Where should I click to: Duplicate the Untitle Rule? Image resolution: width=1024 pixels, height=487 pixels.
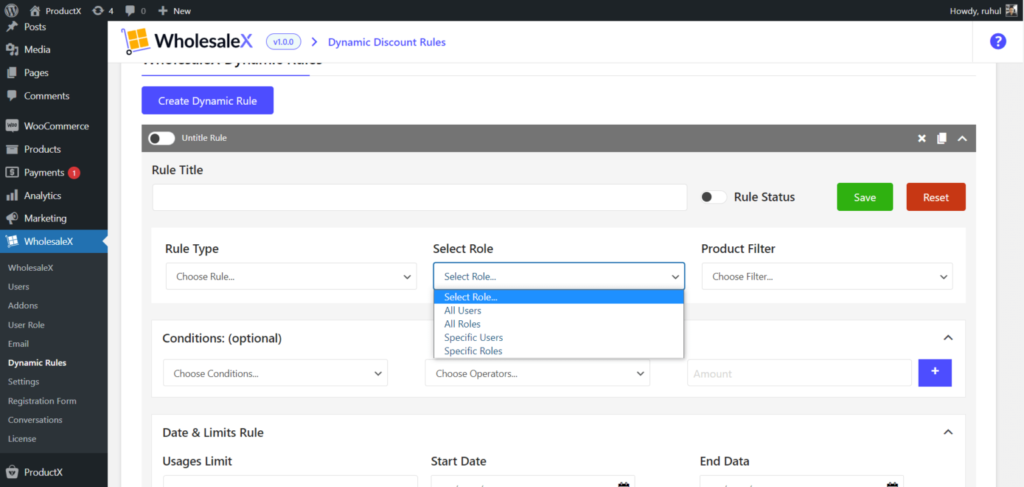coord(941,138)
